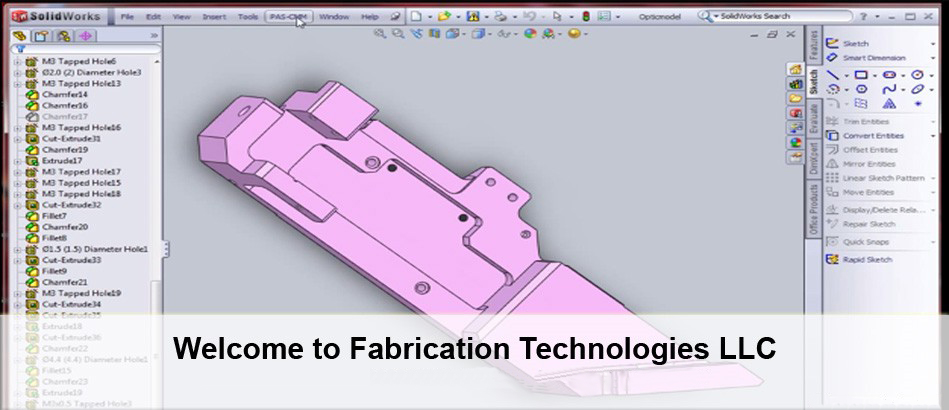
Task: Open the ConfigurationManager tab icon
Action: point(64,36)
